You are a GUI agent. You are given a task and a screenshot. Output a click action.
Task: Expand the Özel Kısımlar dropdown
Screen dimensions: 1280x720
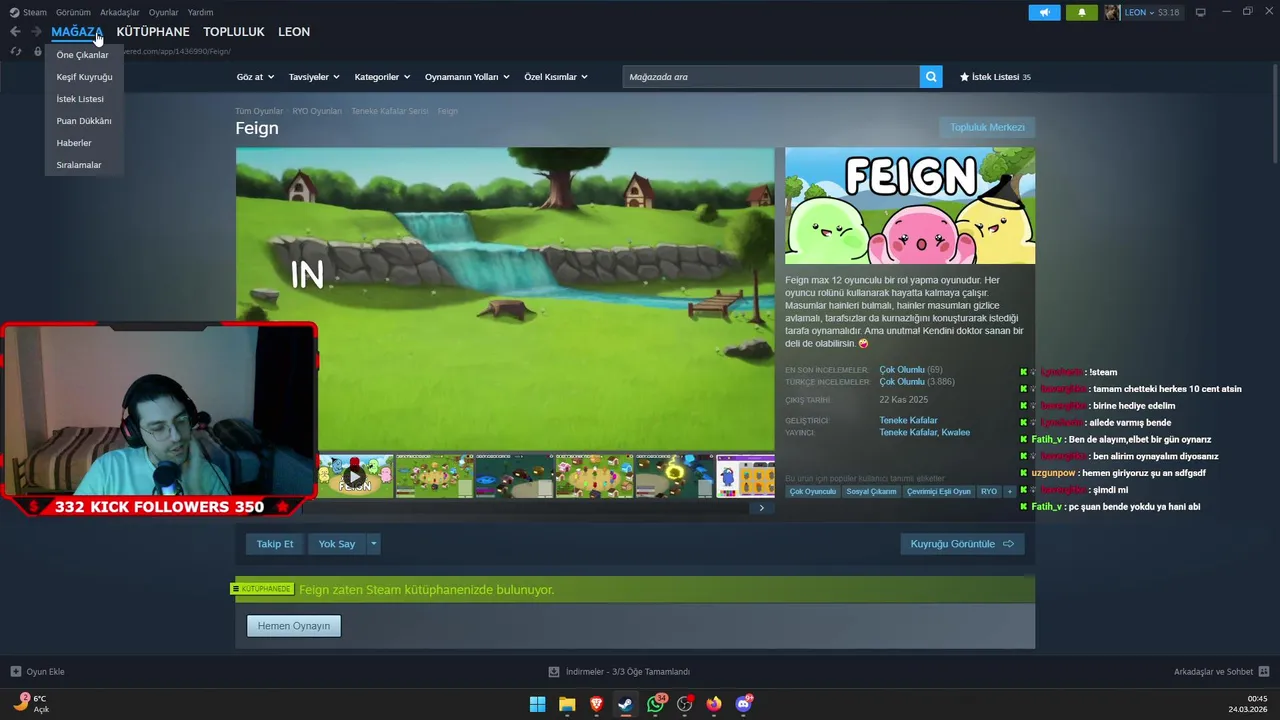pos(556,77)
